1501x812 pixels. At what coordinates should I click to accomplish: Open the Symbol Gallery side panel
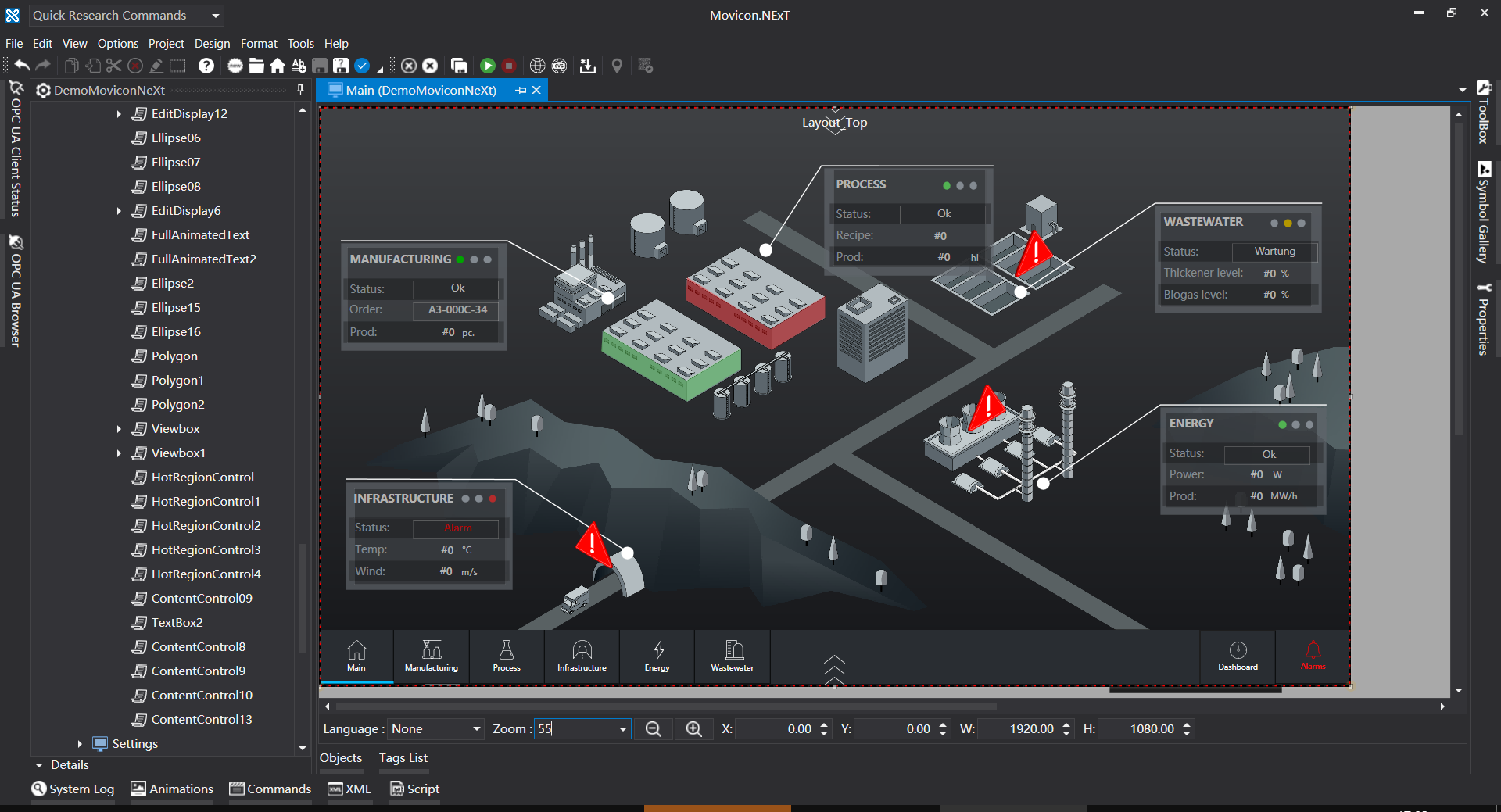point(1484,213)
